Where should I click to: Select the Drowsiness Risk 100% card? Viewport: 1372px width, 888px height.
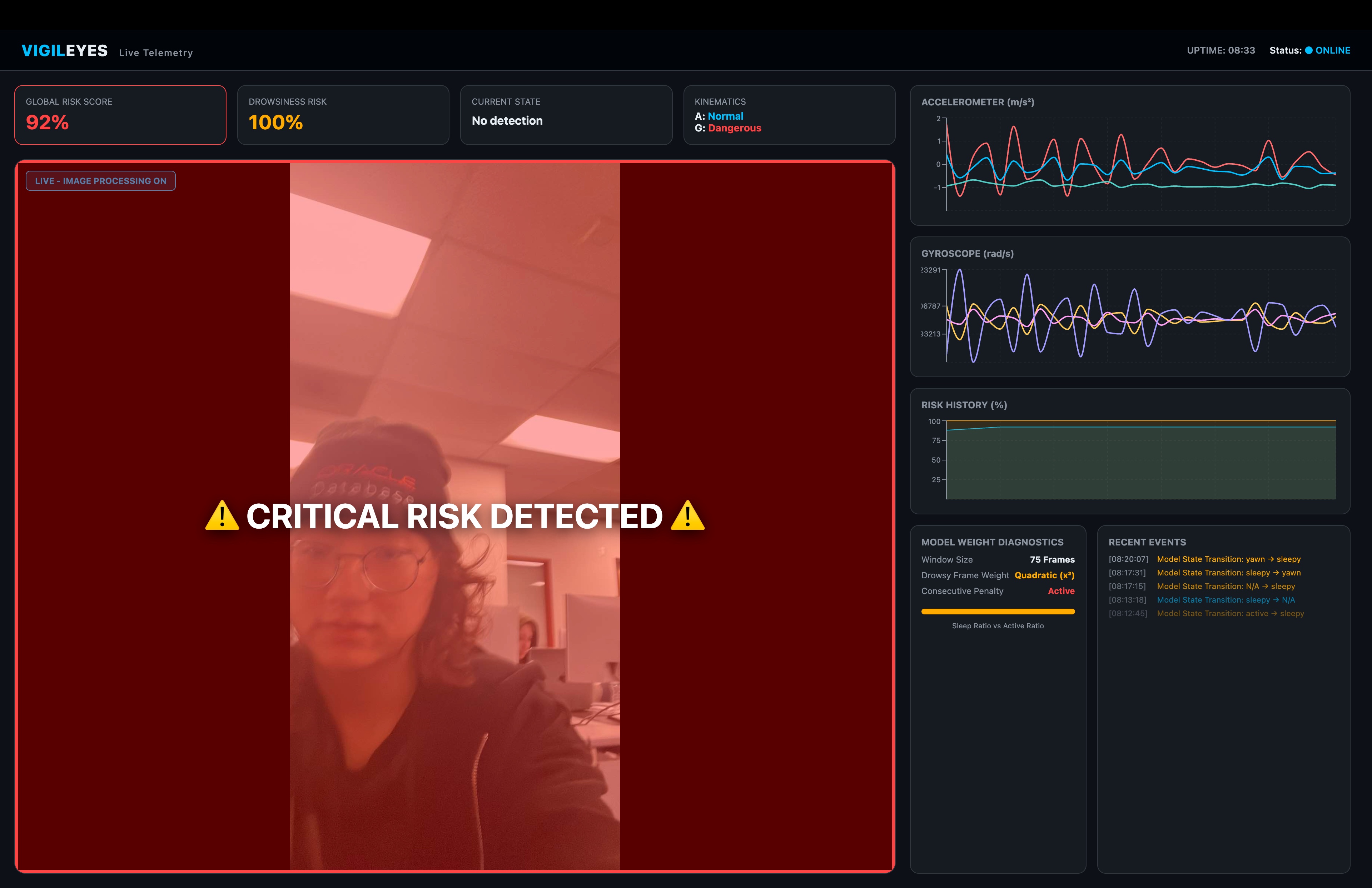343,115
